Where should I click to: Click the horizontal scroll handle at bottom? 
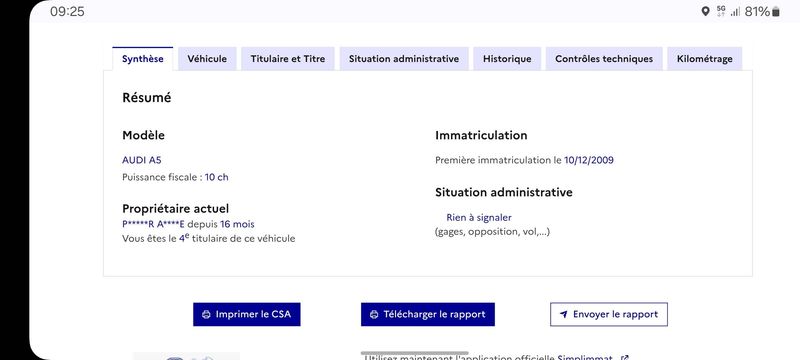[414, 353]
